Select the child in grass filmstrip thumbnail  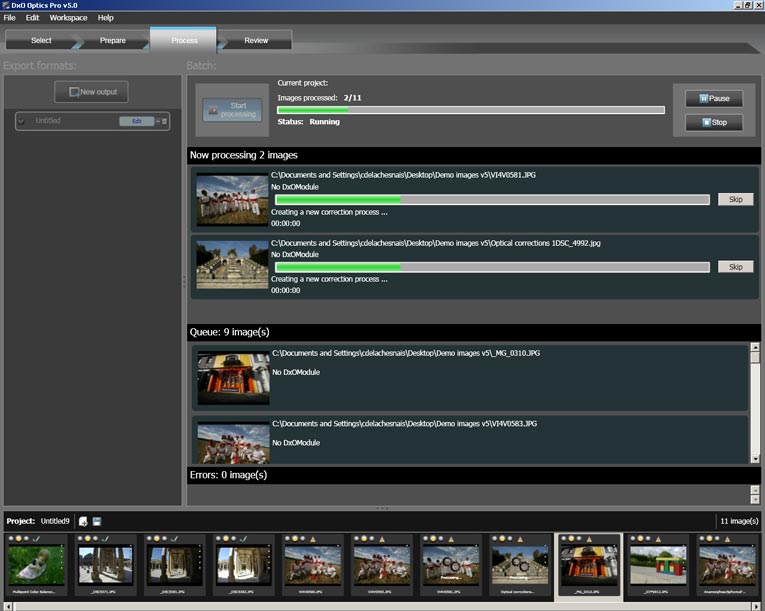[37, 566]
